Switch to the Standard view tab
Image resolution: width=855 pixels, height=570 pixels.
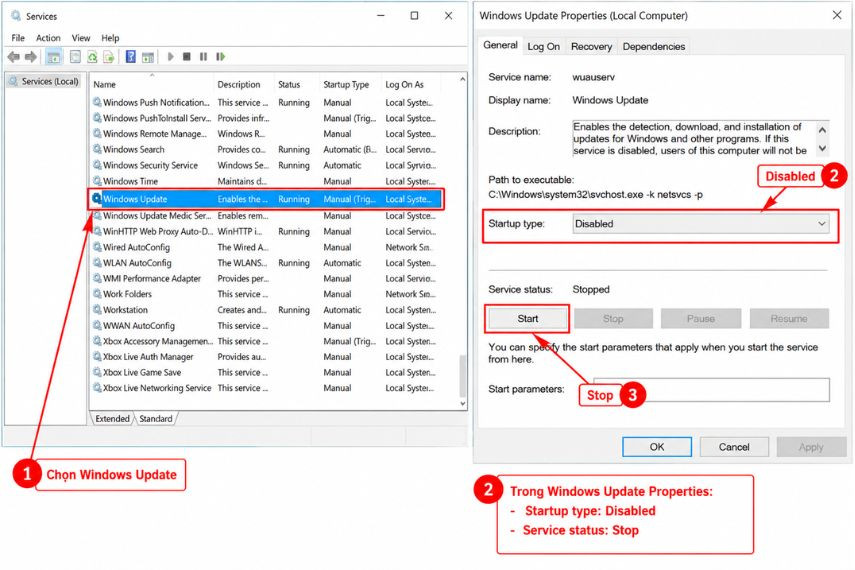click(156, 418)
